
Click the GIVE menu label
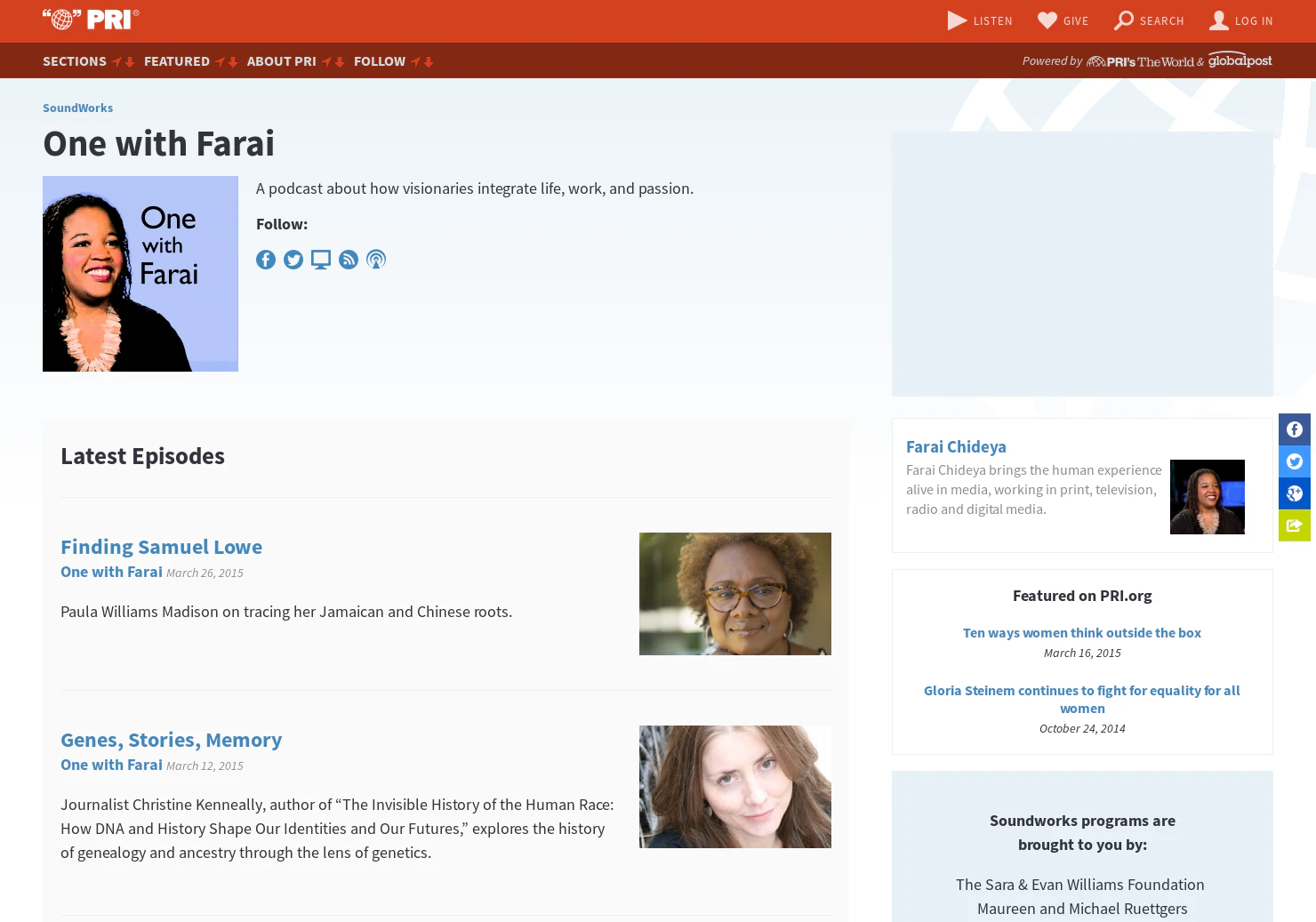[x=1076, y=21]
